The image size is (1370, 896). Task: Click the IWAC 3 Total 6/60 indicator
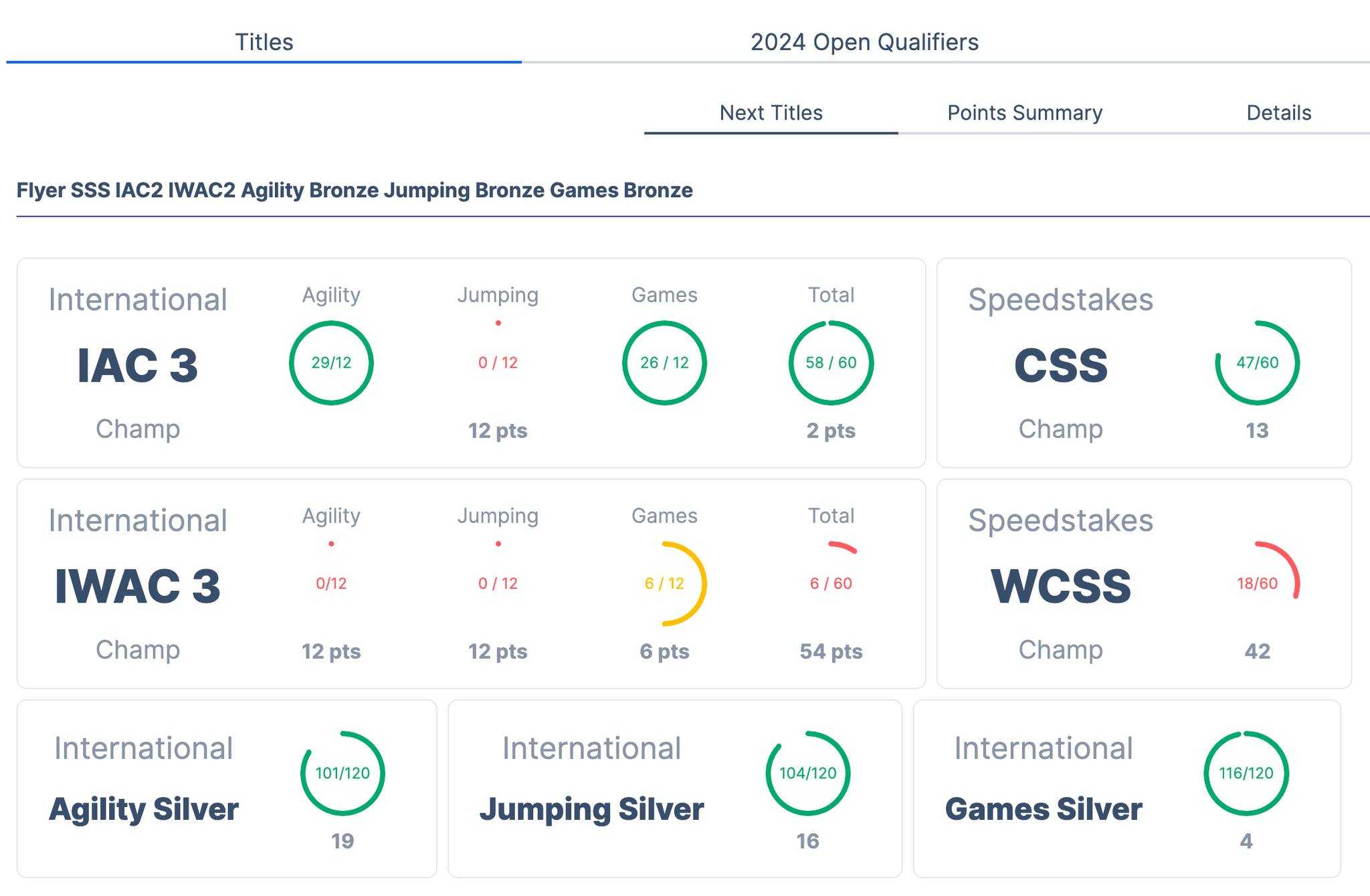click(x=831, y=583)
